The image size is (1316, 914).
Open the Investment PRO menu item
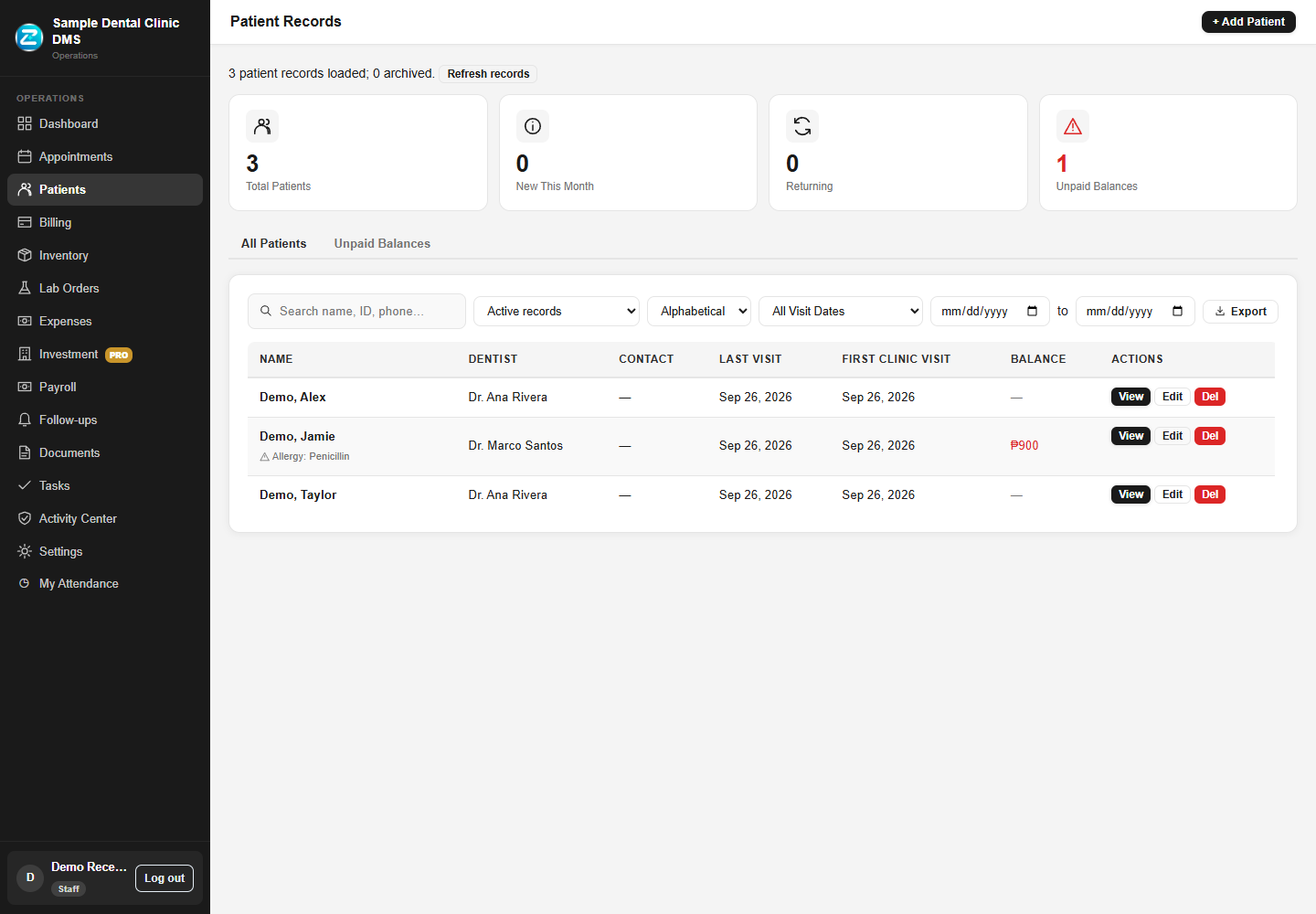[105, 354]
